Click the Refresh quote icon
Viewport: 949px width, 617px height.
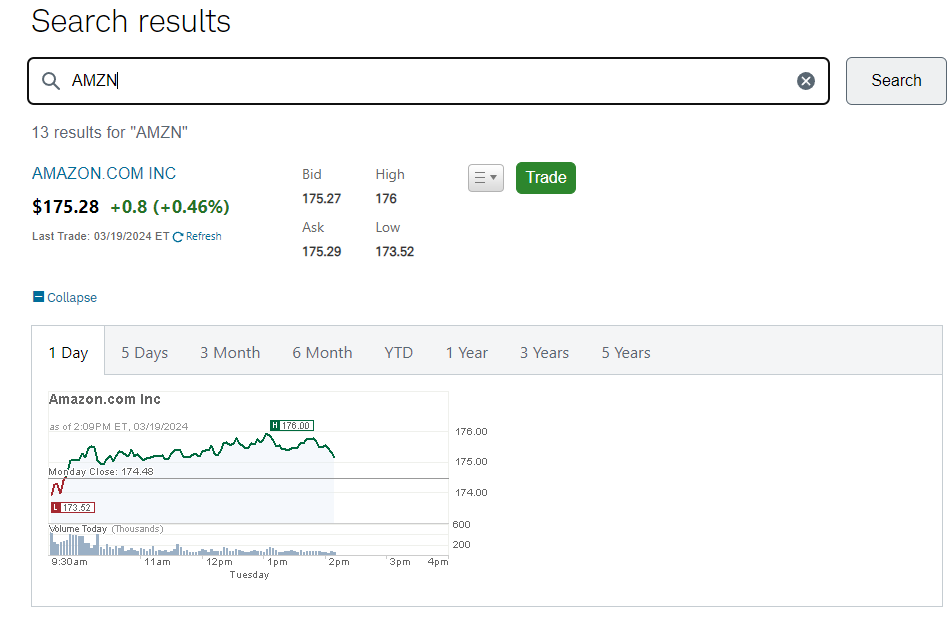click(x=178, y=237)
